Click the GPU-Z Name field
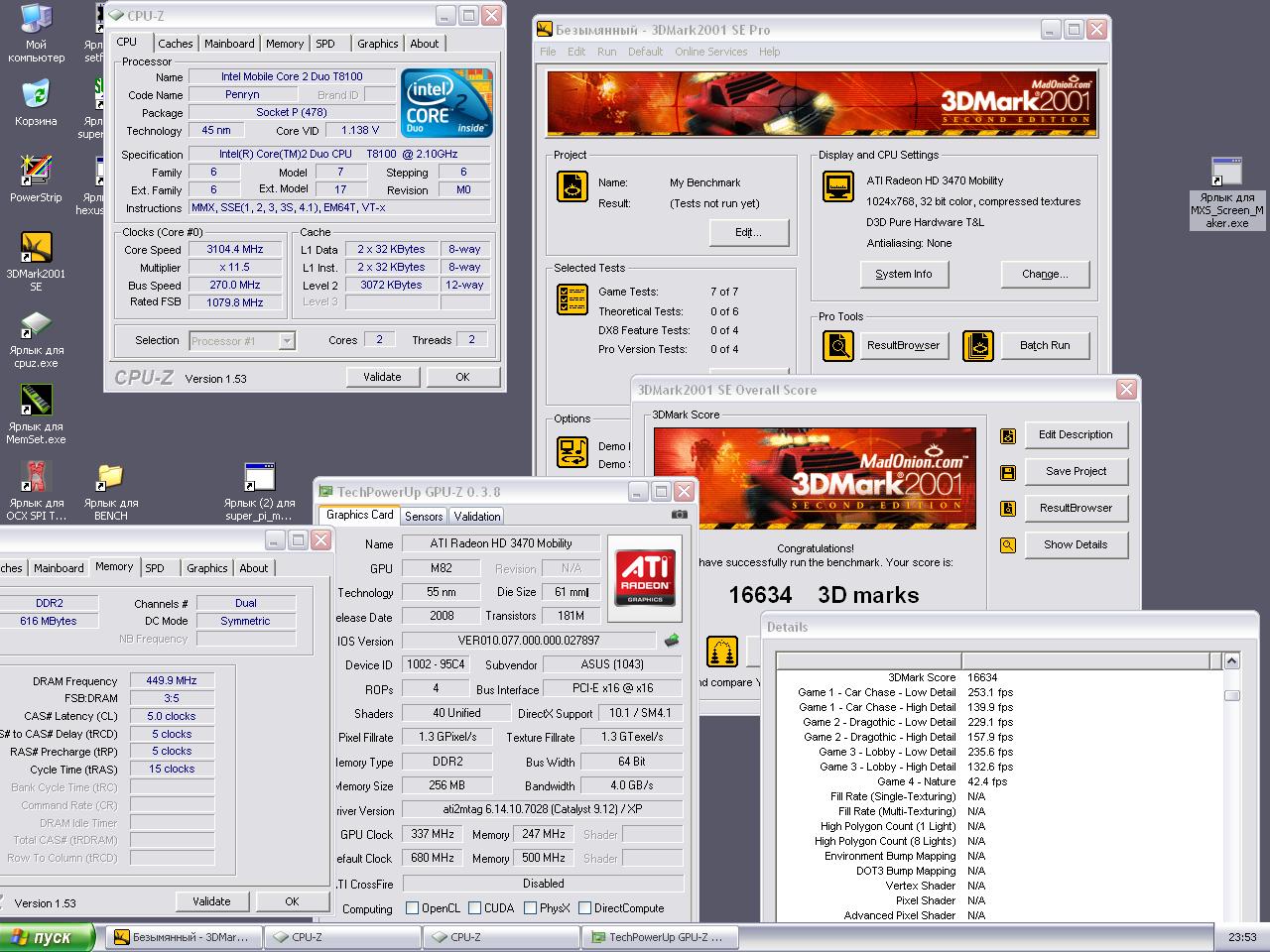The width and height of the screenshot is (1270, 952). click(501, 543)
